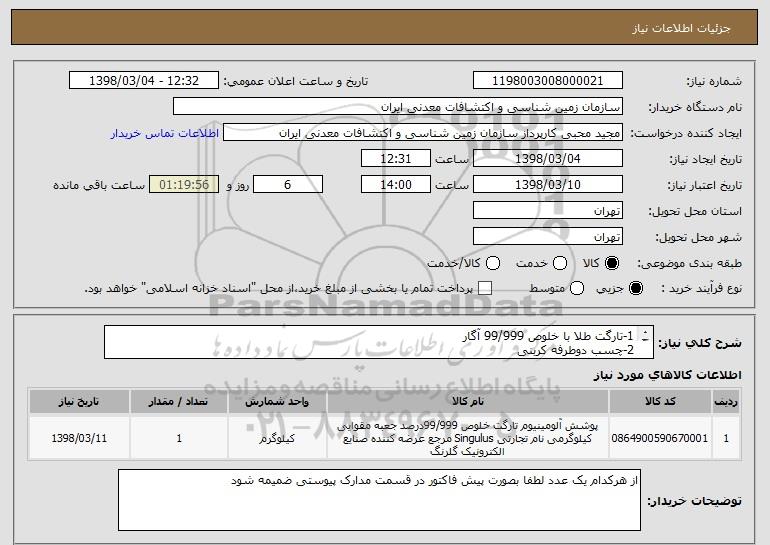Click the product name cell with Singulus
770x545 pixels.
[x=468, y=438]
